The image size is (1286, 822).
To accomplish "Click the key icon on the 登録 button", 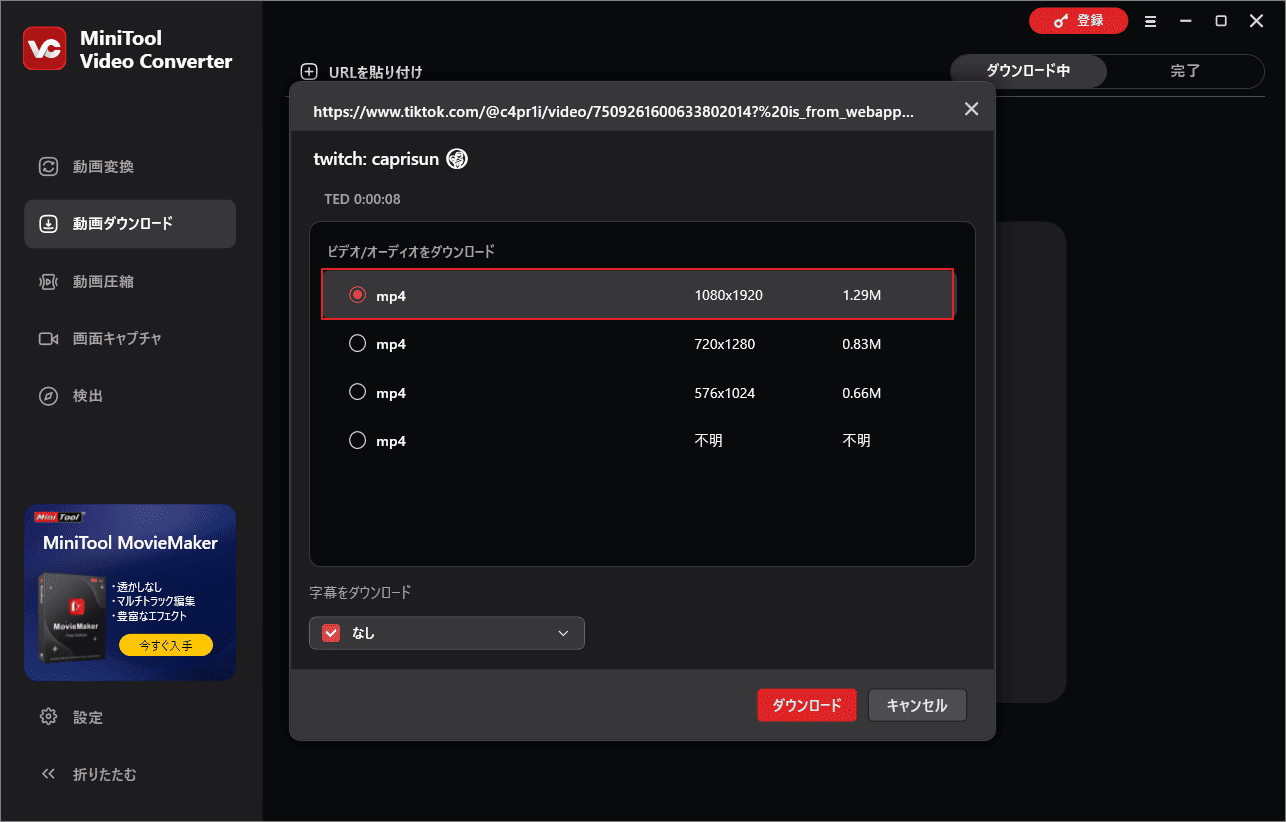I will [1061, 21].
